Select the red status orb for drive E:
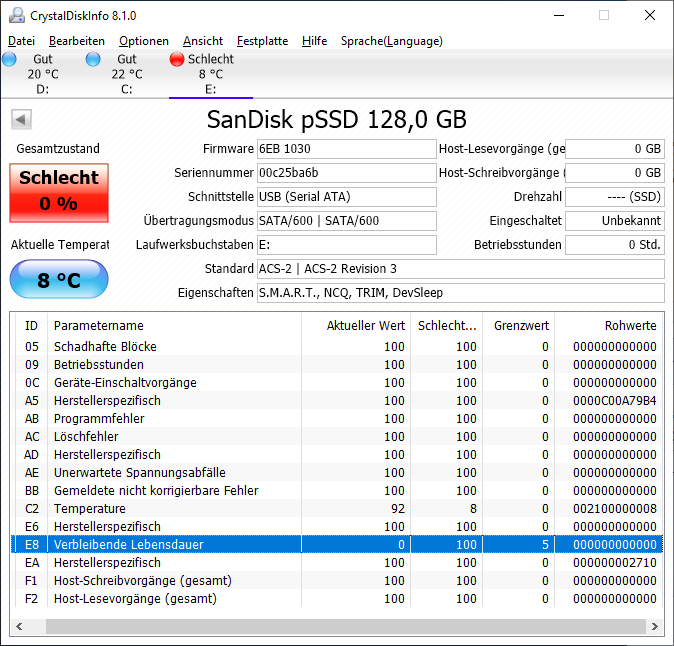This screenshot has width=674, height=646. tap(177, 59)
